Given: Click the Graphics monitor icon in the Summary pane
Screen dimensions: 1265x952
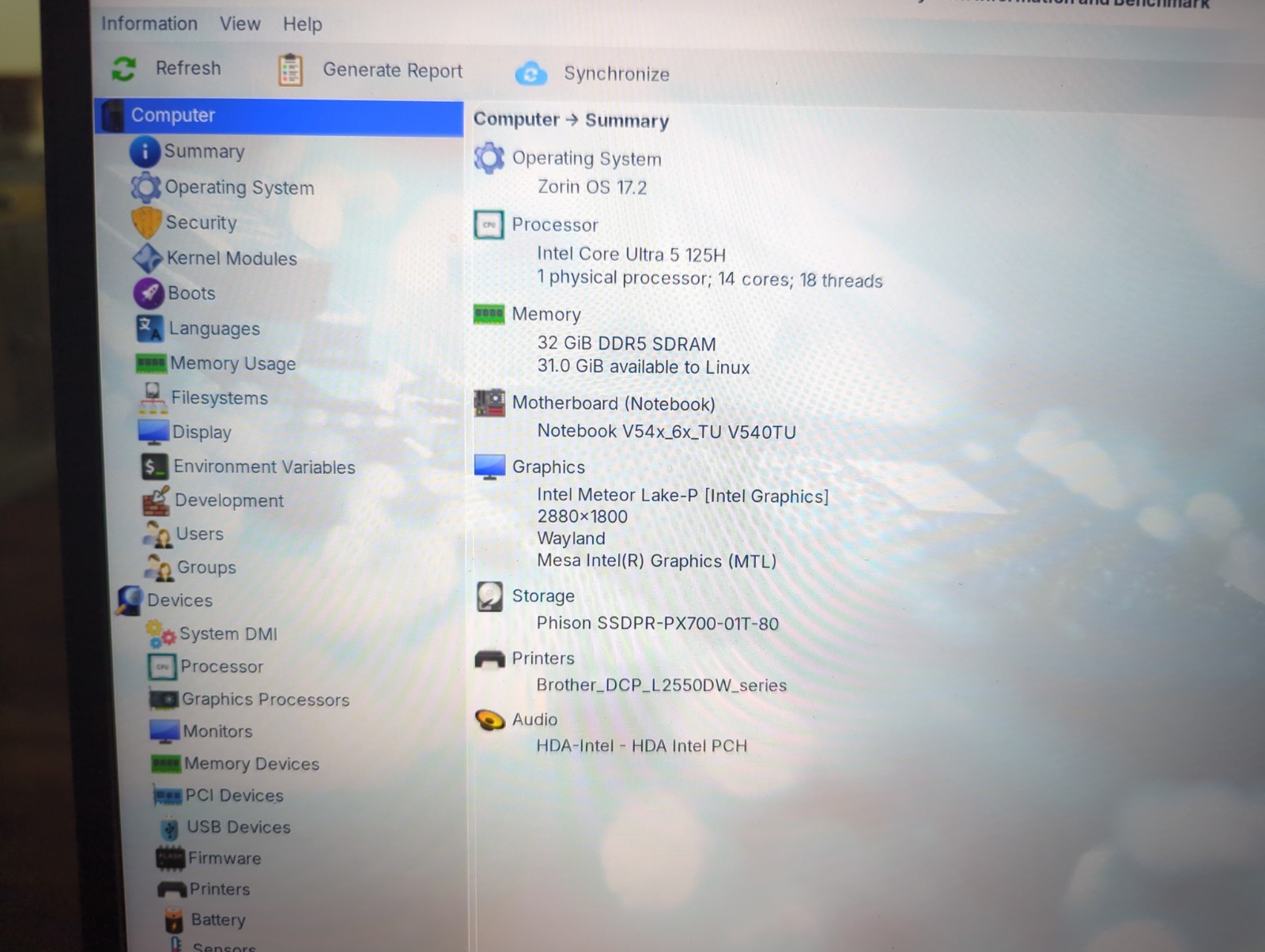Looking at the screenshot, I should [x=489, y=467].
